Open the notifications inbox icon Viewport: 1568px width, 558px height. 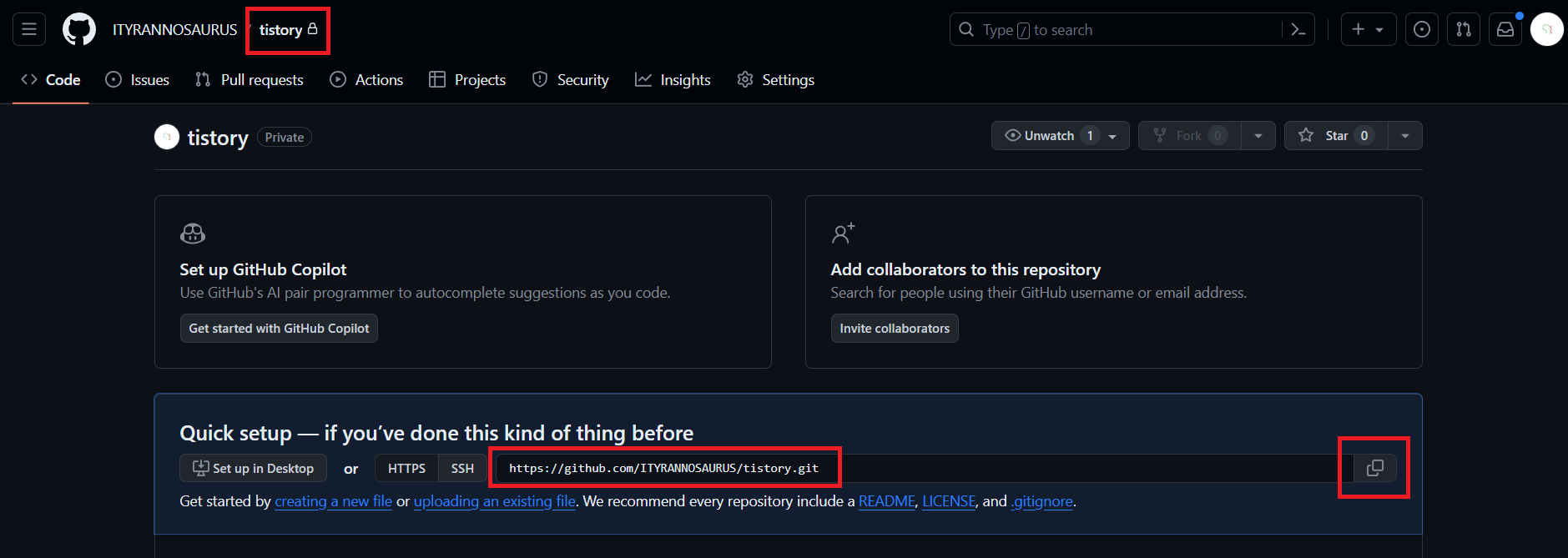1505,29
